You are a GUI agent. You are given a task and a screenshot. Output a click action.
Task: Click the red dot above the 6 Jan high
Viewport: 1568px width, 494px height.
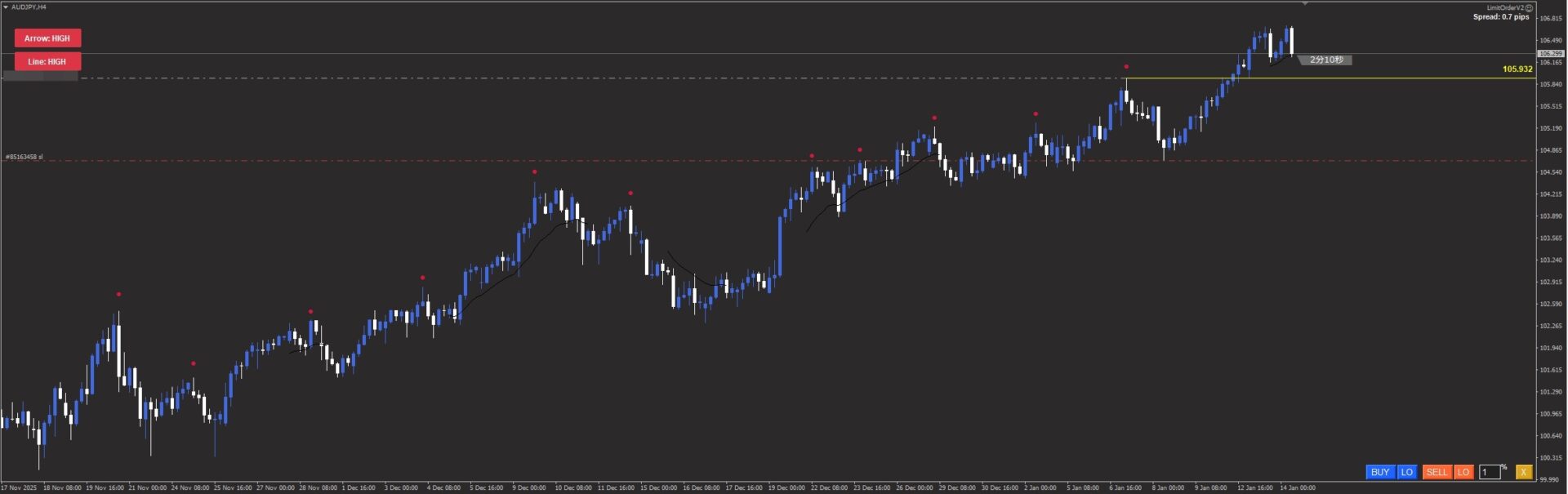point(1126,67)
